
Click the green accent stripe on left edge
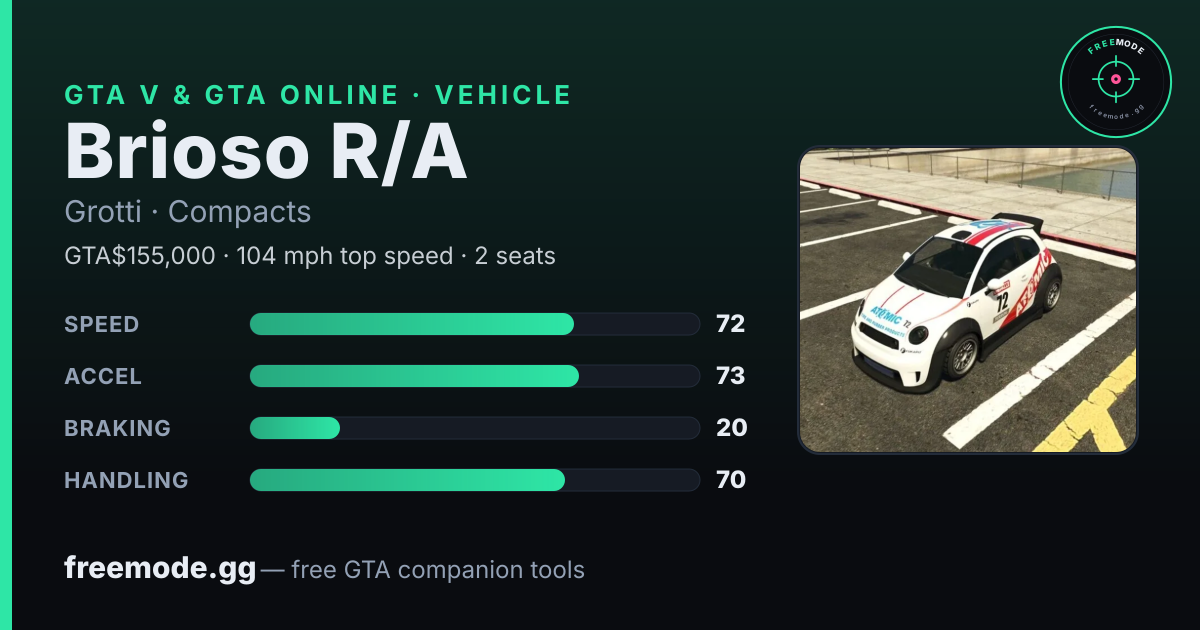coord(5,315)
